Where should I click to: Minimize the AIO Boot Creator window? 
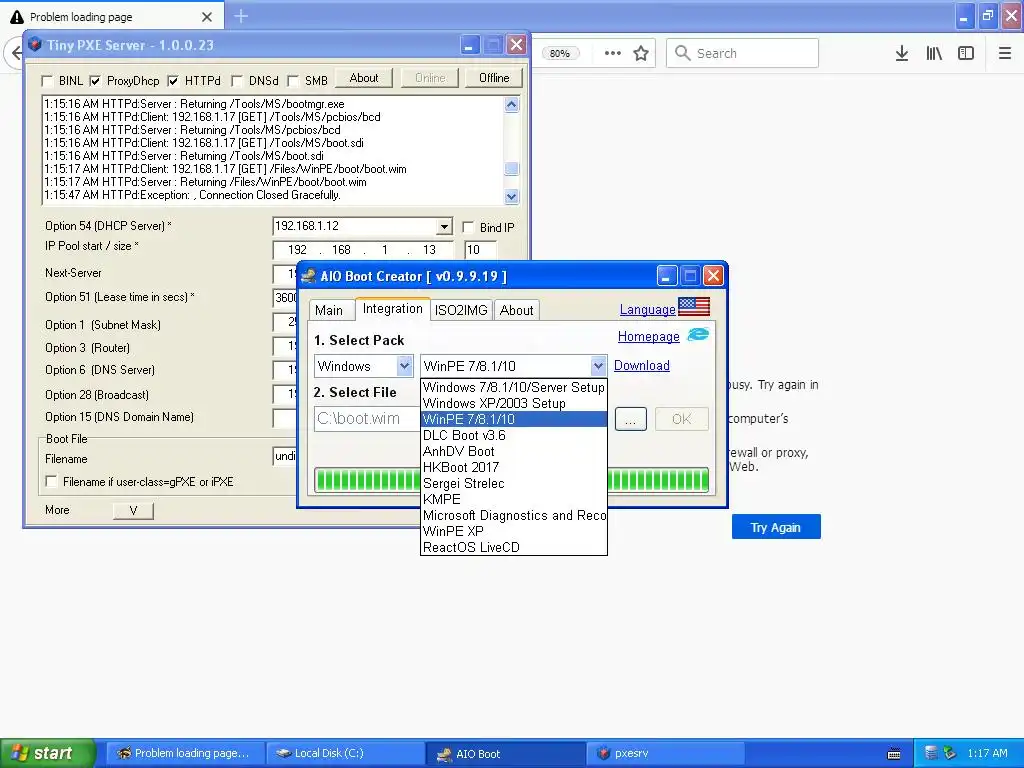tap(666, 276)
